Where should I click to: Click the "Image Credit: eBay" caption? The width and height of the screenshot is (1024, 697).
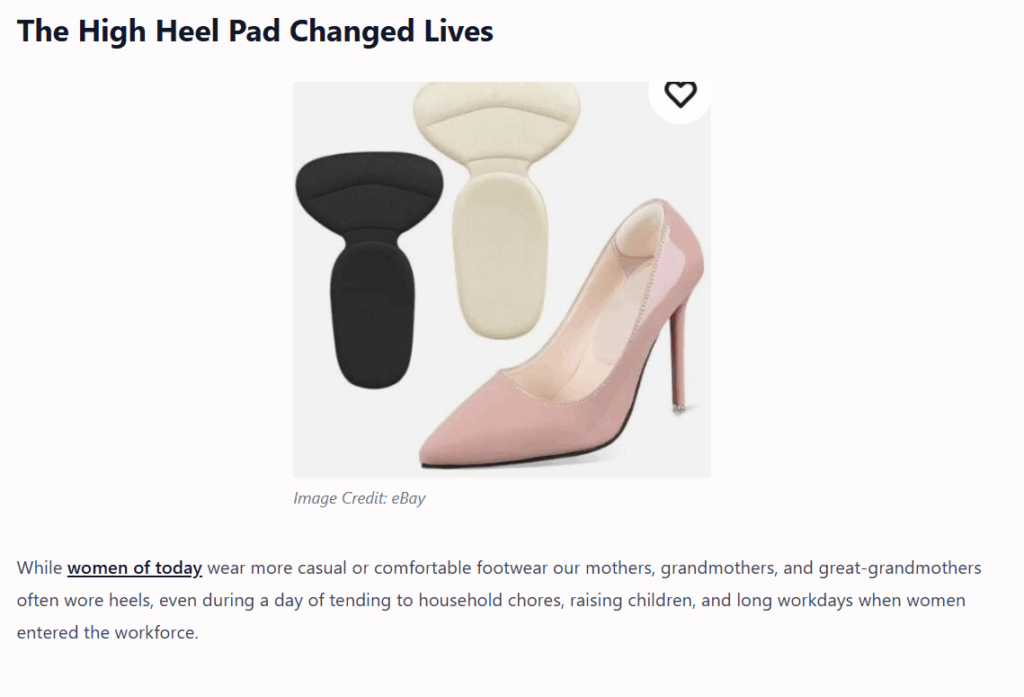pyautogui.click(x=359, y=498)
